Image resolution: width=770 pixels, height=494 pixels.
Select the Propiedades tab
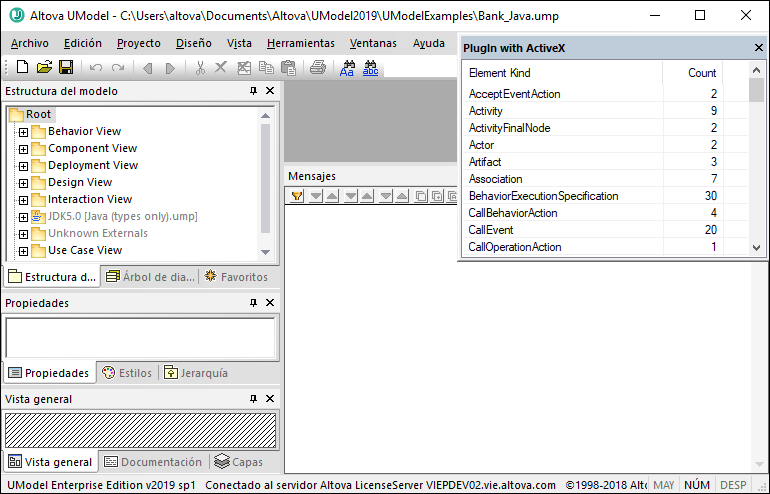(49, 373)
